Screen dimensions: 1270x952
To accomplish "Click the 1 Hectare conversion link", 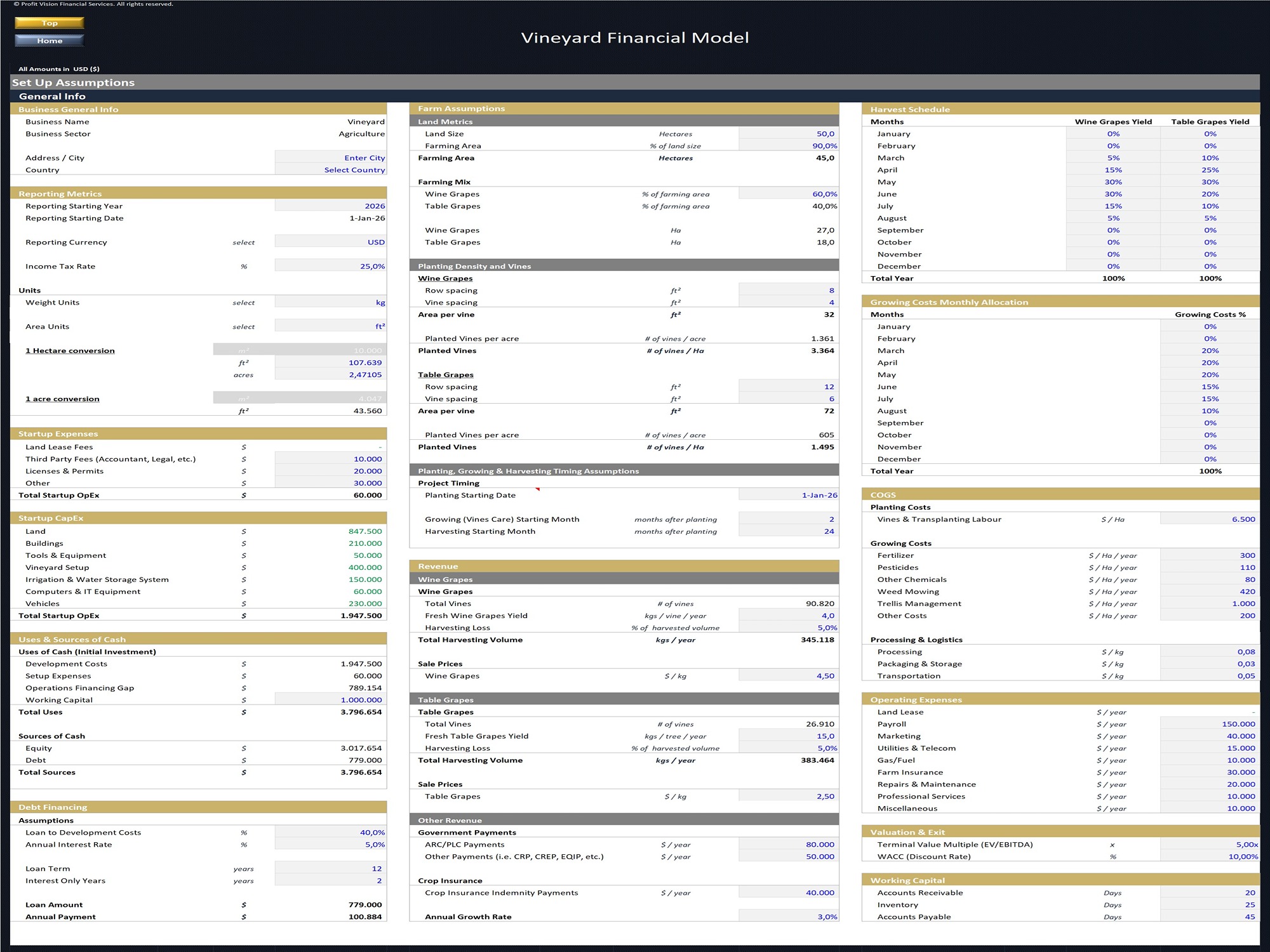I will pos(70,350).
